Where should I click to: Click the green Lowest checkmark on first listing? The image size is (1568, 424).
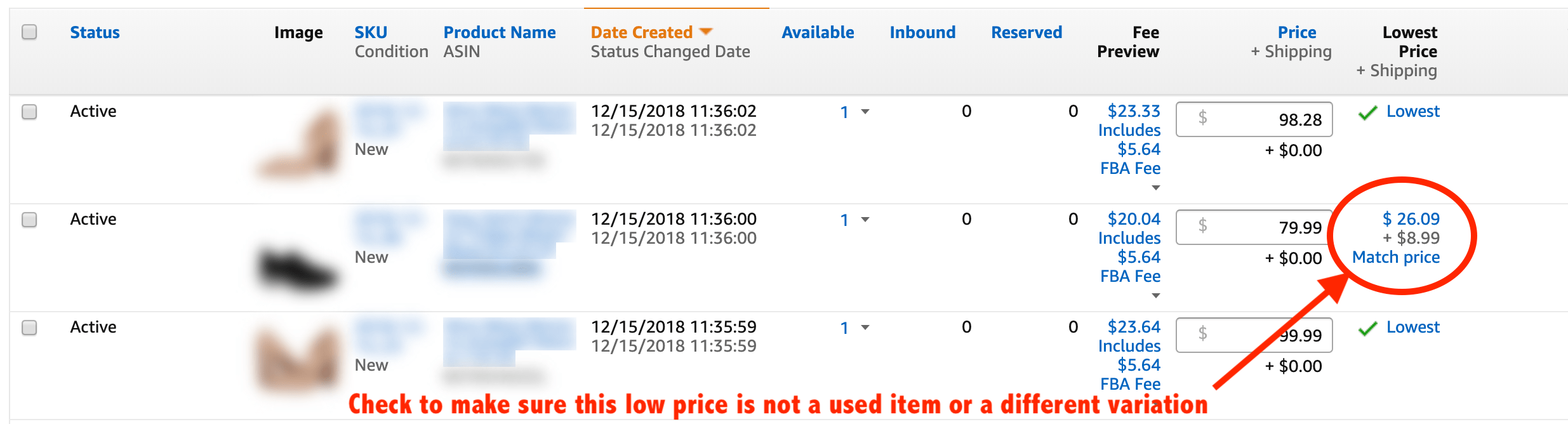(1367, 111)
